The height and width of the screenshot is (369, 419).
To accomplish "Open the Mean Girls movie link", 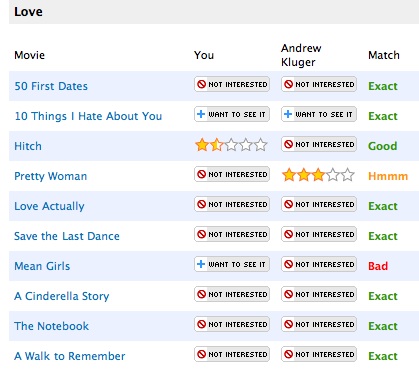I will (x=42, y=266).
